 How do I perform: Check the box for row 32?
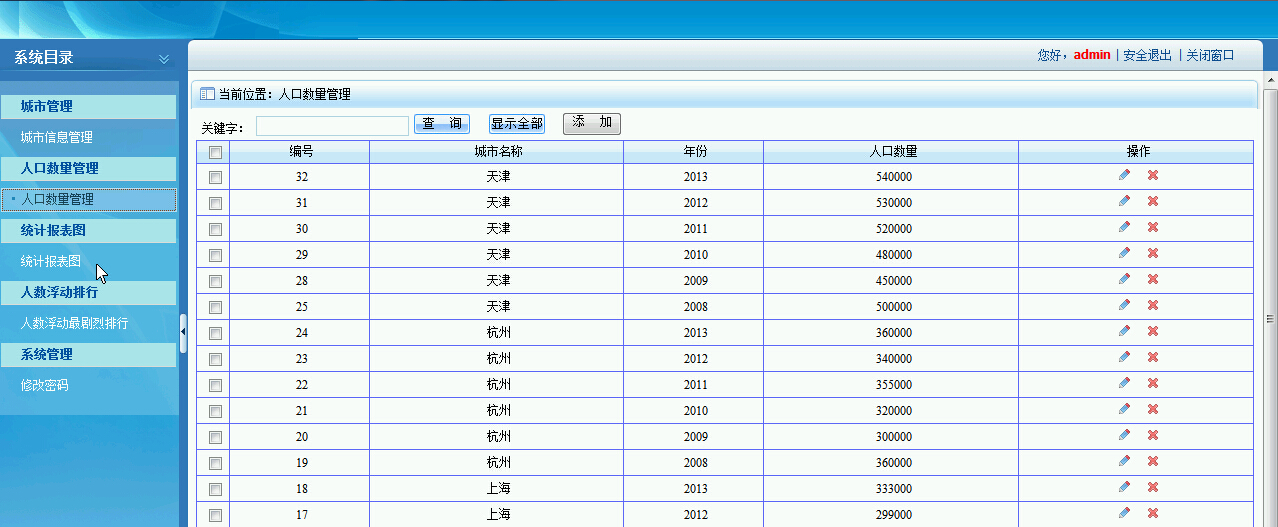click(x=215, y=177)
